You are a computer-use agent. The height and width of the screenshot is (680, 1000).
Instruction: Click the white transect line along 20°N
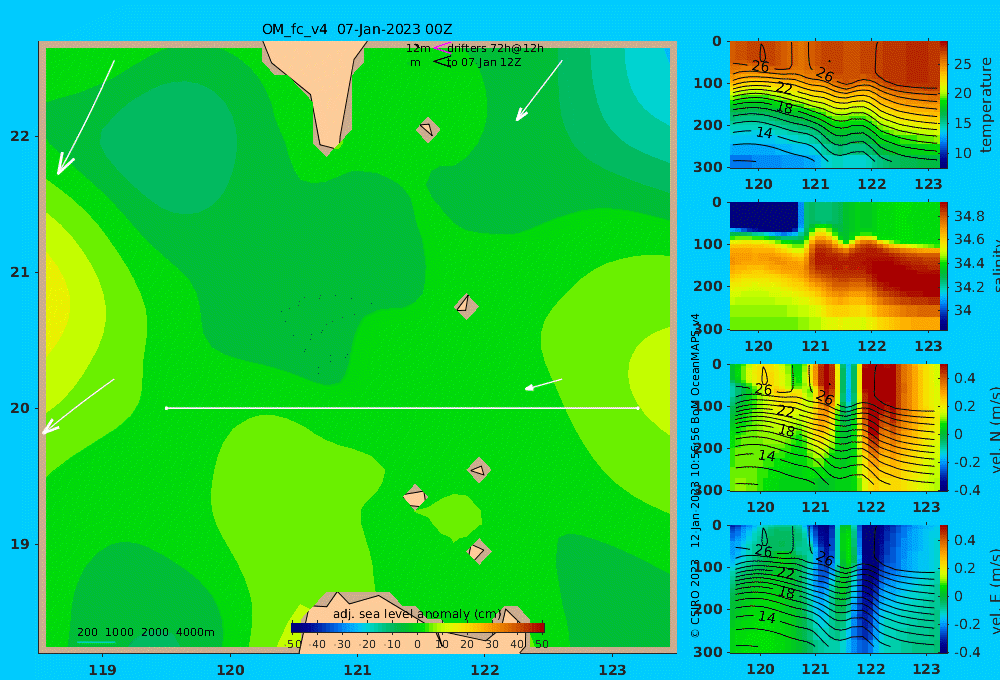(402, 408)
